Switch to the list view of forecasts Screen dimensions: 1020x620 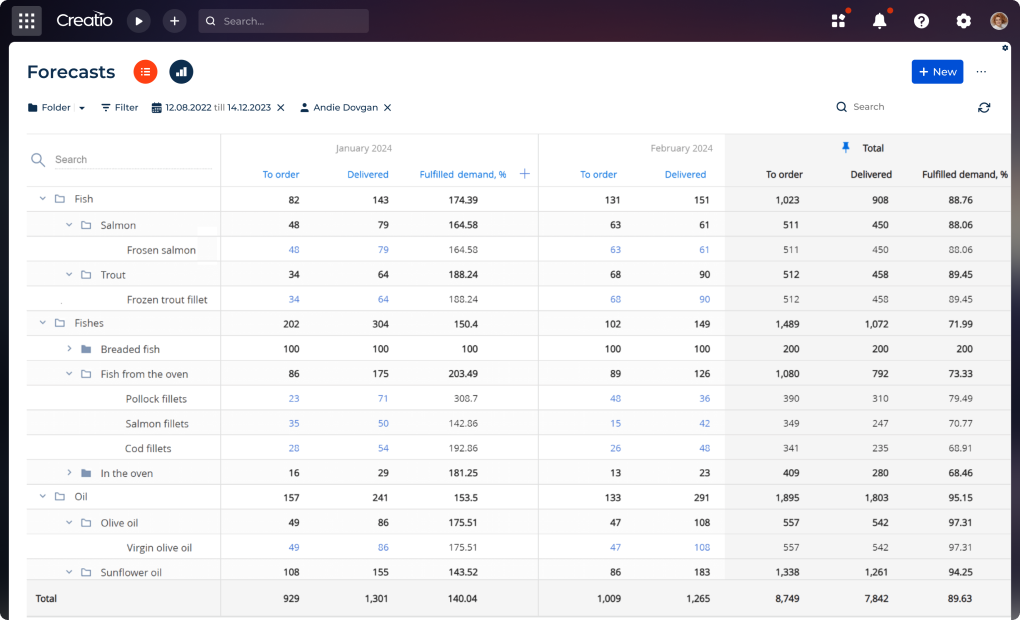[146, 72]
